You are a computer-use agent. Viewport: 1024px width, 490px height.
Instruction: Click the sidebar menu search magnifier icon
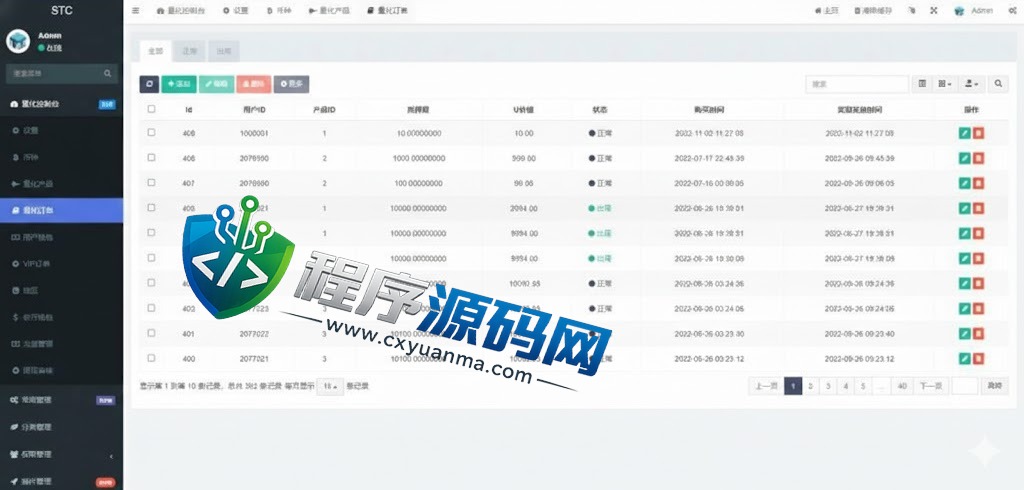point(108,74)
